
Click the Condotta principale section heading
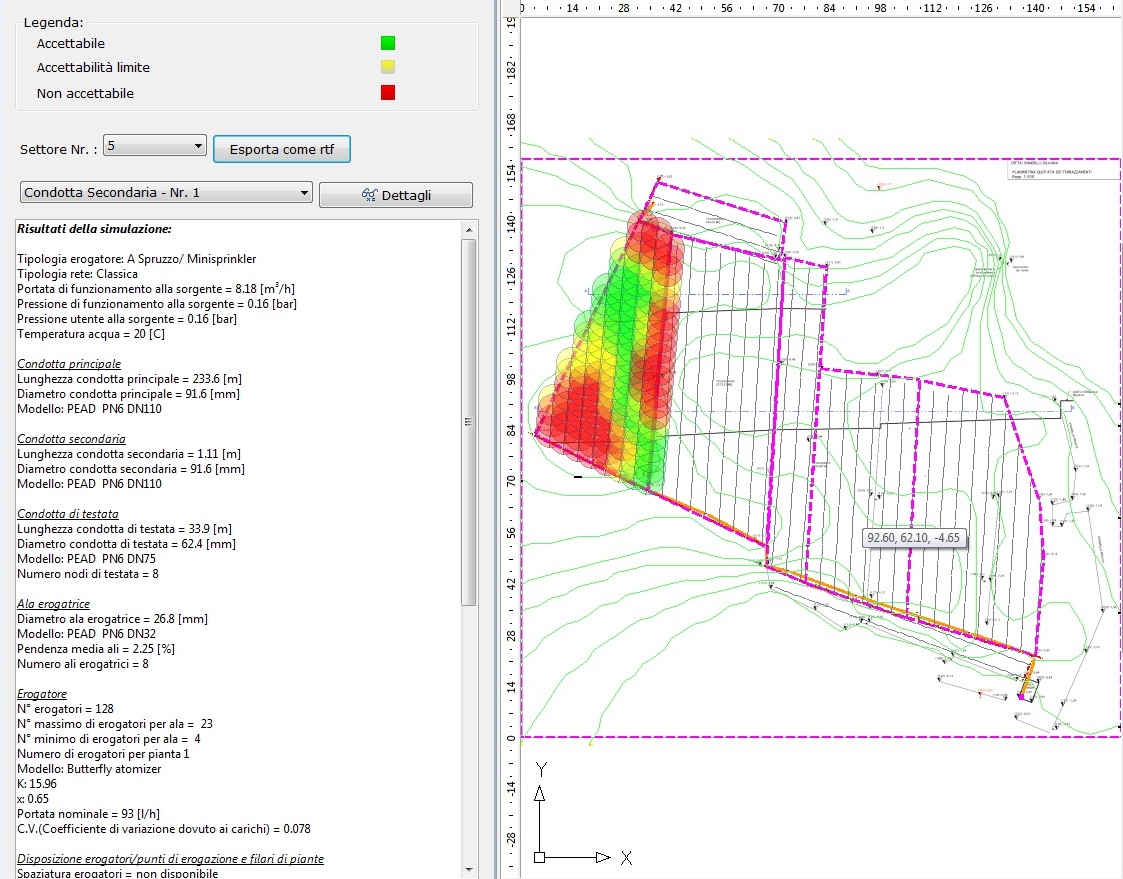tap(69, 364)
